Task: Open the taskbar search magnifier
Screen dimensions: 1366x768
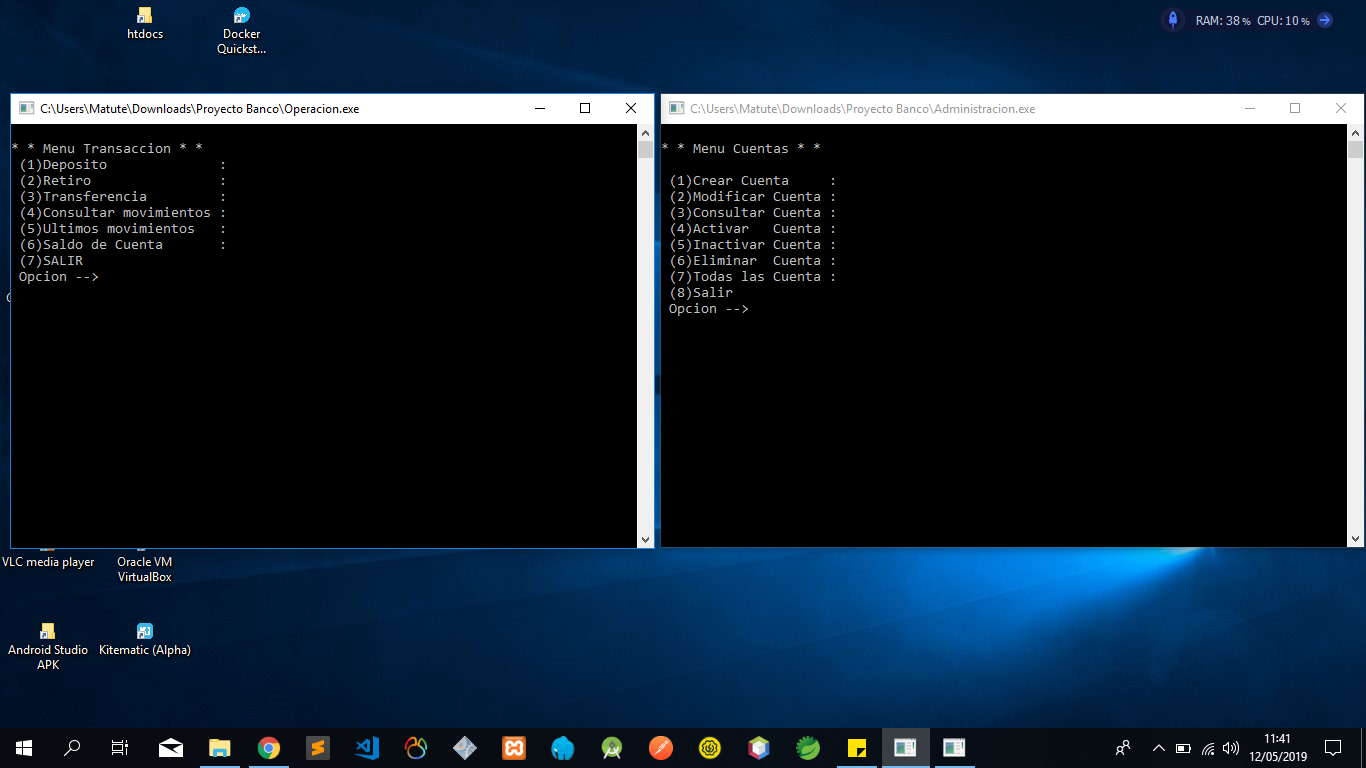Action: tap(72, 748)
